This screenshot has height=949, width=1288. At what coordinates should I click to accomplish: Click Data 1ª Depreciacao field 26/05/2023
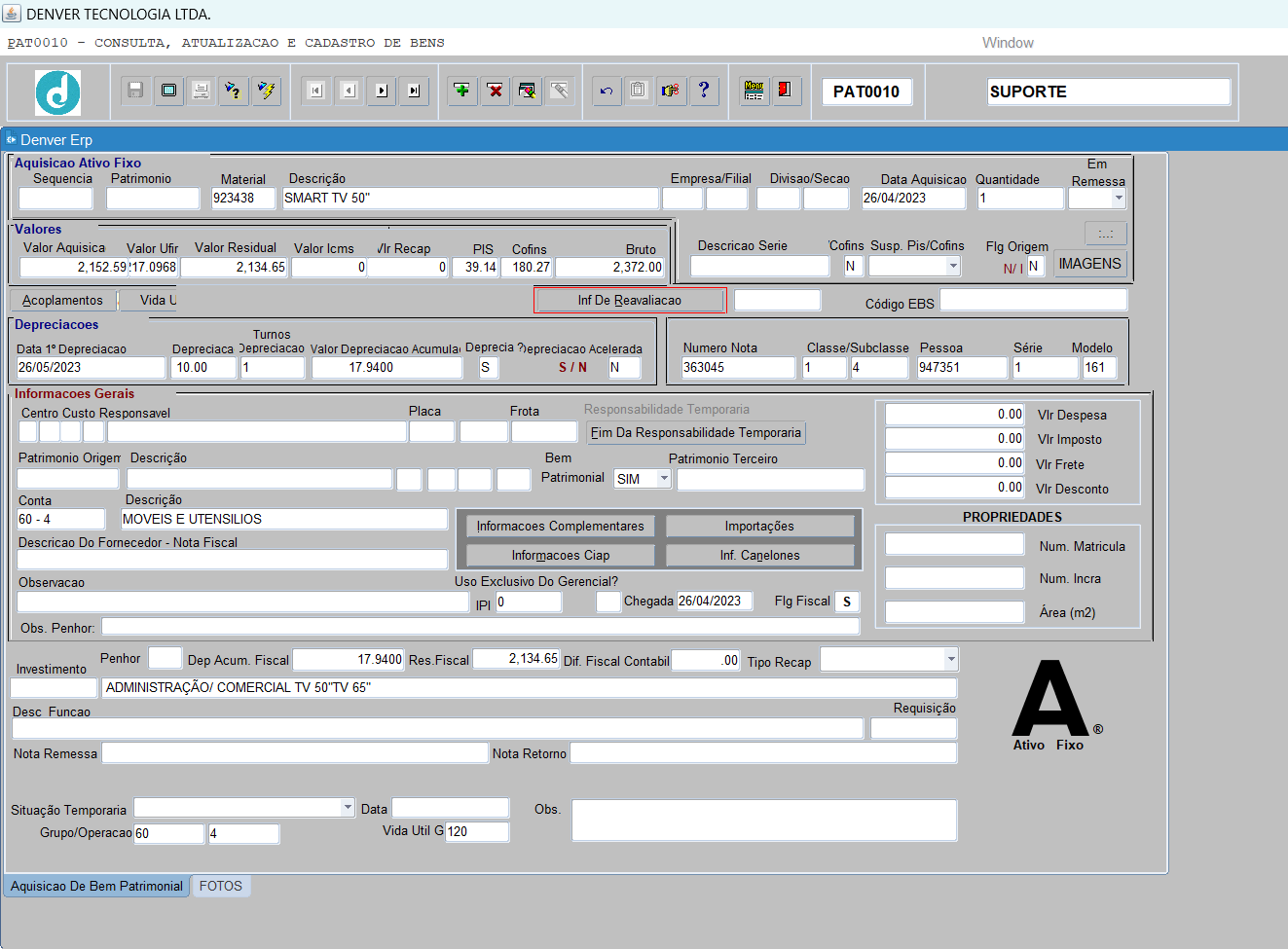(x=92, y=367)
